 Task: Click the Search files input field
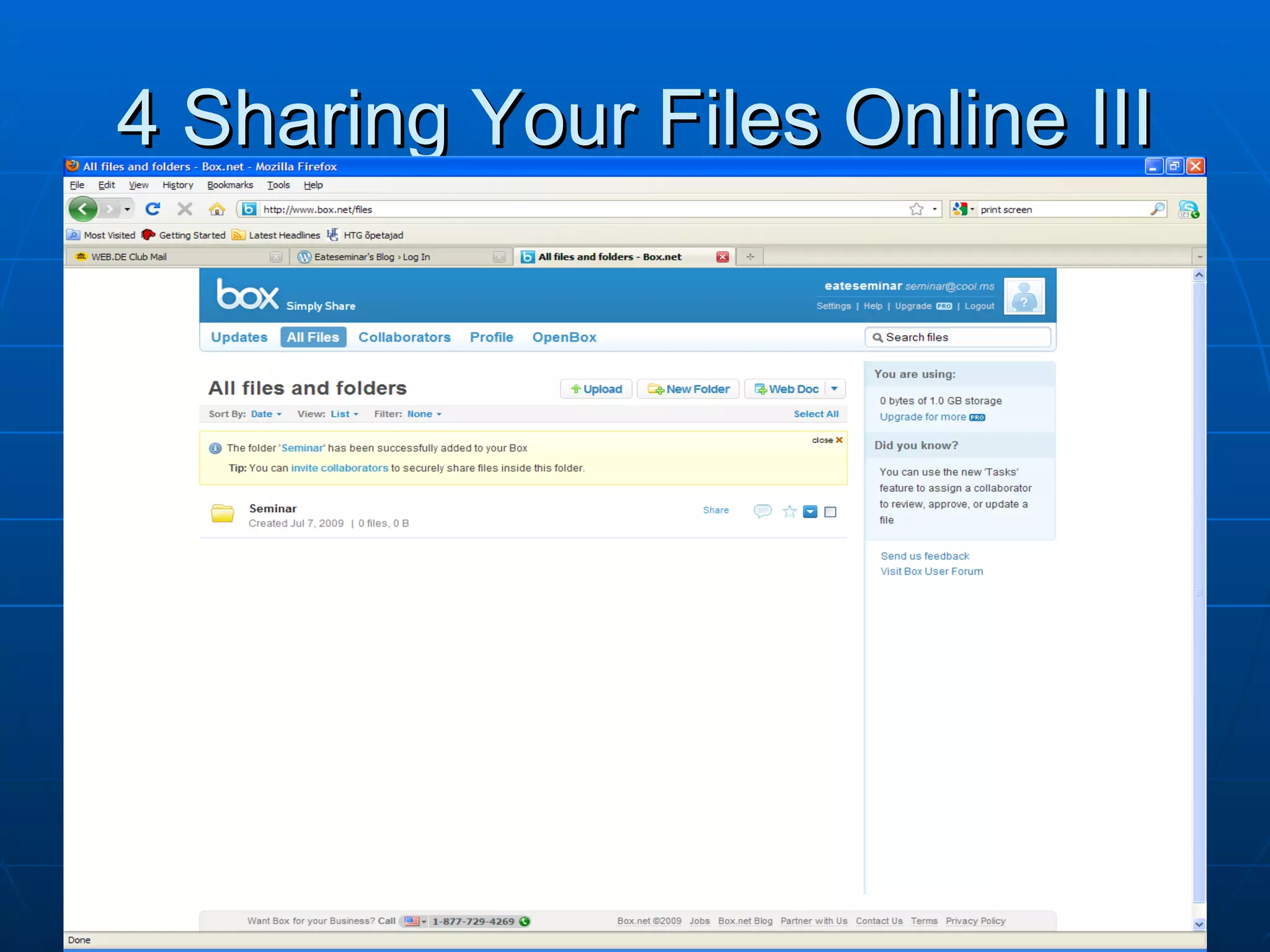click(x=958, y=337)
